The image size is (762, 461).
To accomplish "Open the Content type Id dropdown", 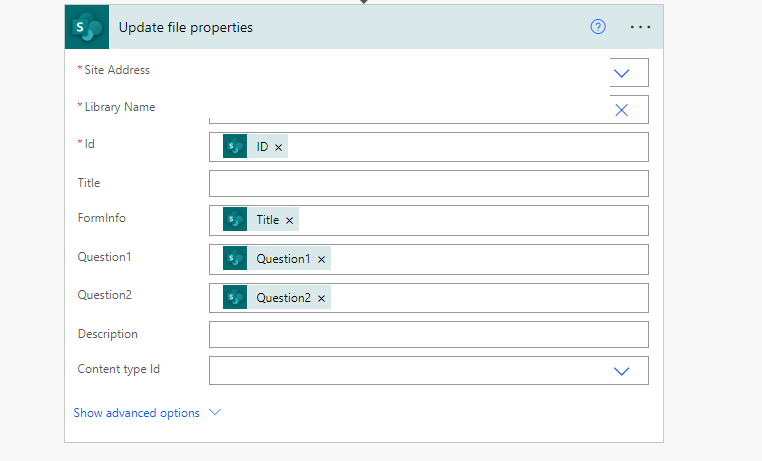I will 621,370.
